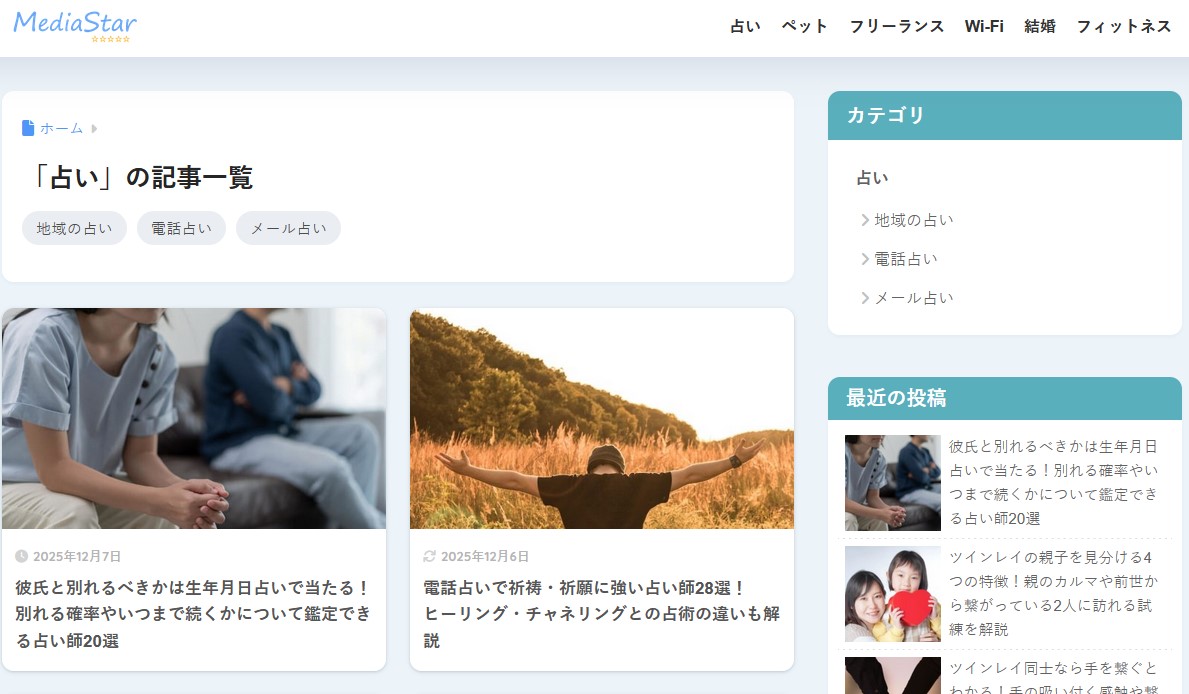Open the couple on sofa article image
The height and width of the screenshot is (694, 1189).
[194, 418]
